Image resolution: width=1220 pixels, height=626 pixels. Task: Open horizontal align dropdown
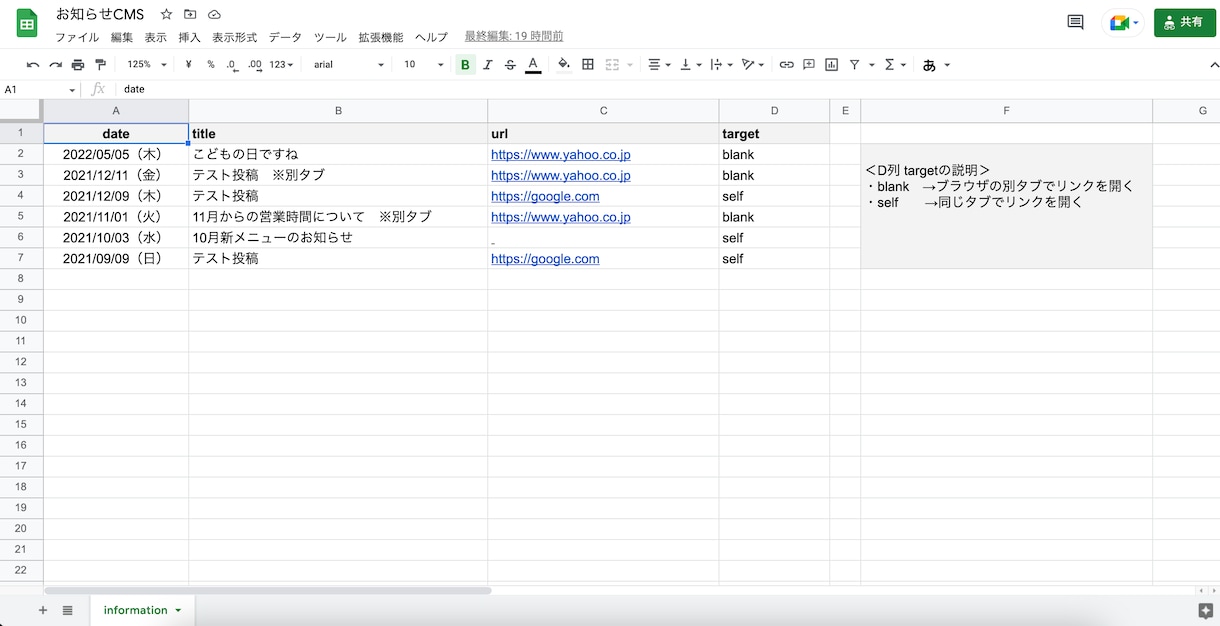tap(659, 65)
